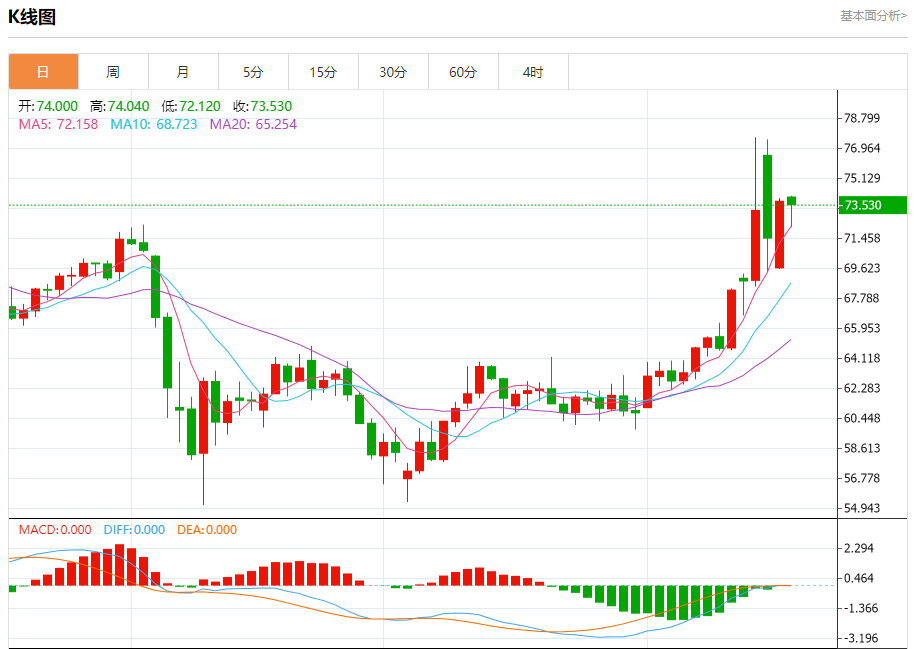Select the 周 weekly tab
This screenshot has height=649, width=914.
click(113, 72)
